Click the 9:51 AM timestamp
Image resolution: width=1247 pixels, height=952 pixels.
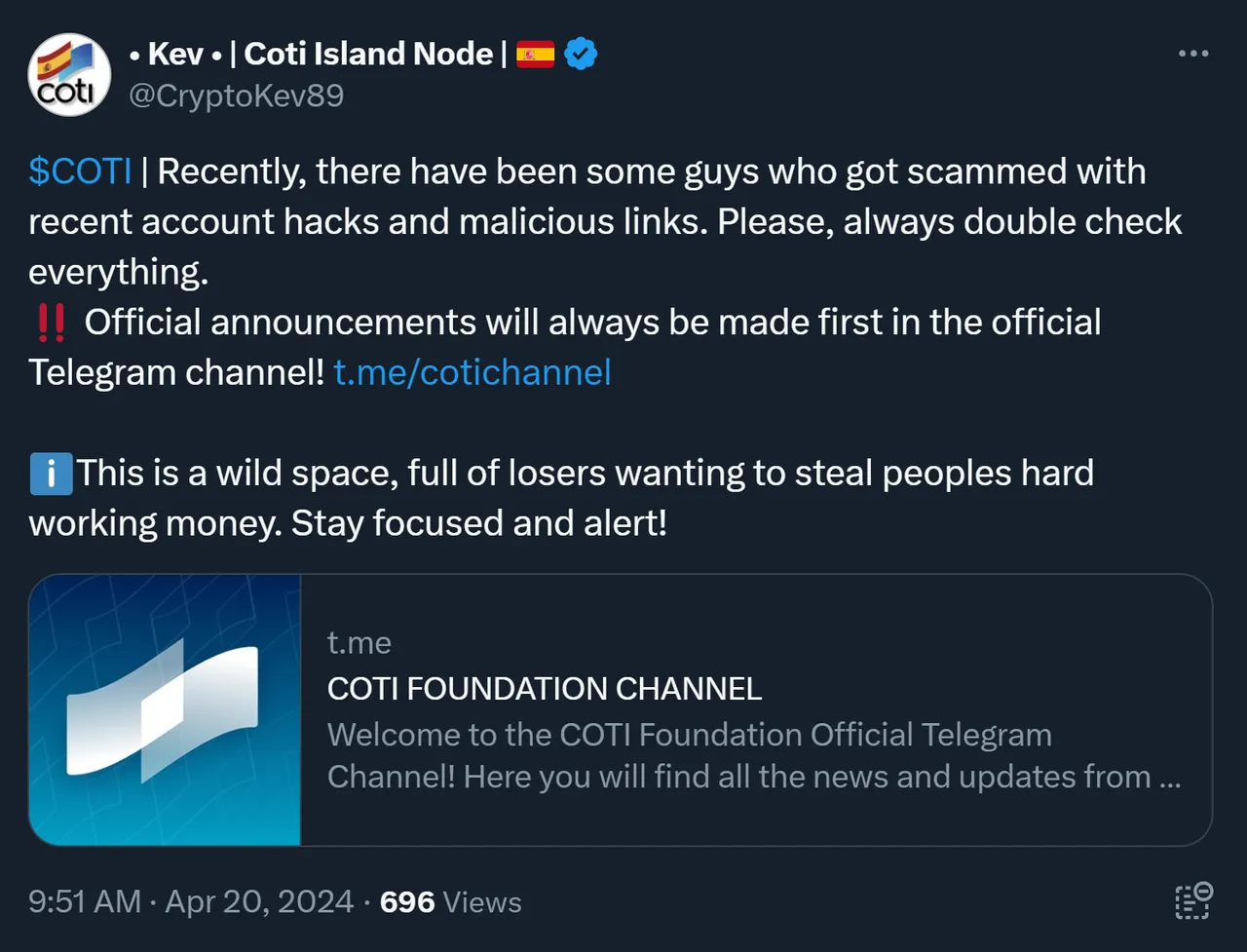[x=85, y=901]
